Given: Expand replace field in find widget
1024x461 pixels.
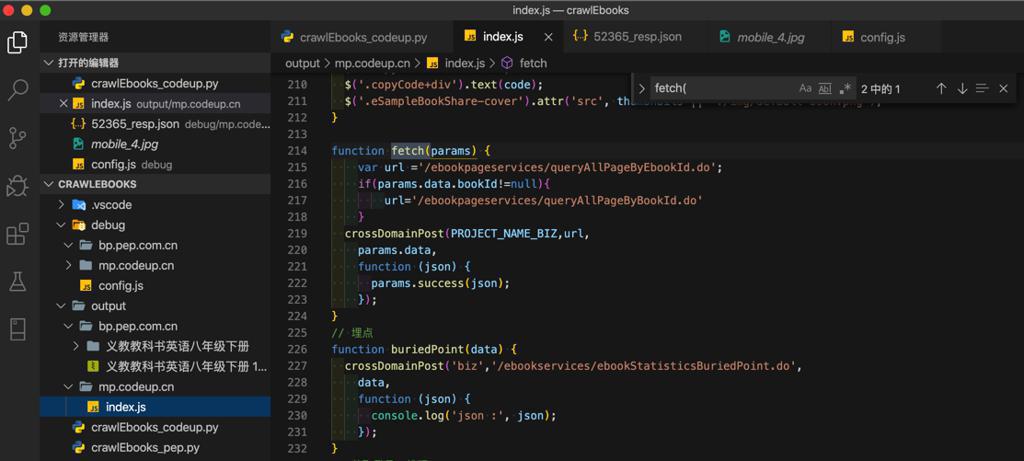Looking at the screenshot, I should (x=641, y=89).
